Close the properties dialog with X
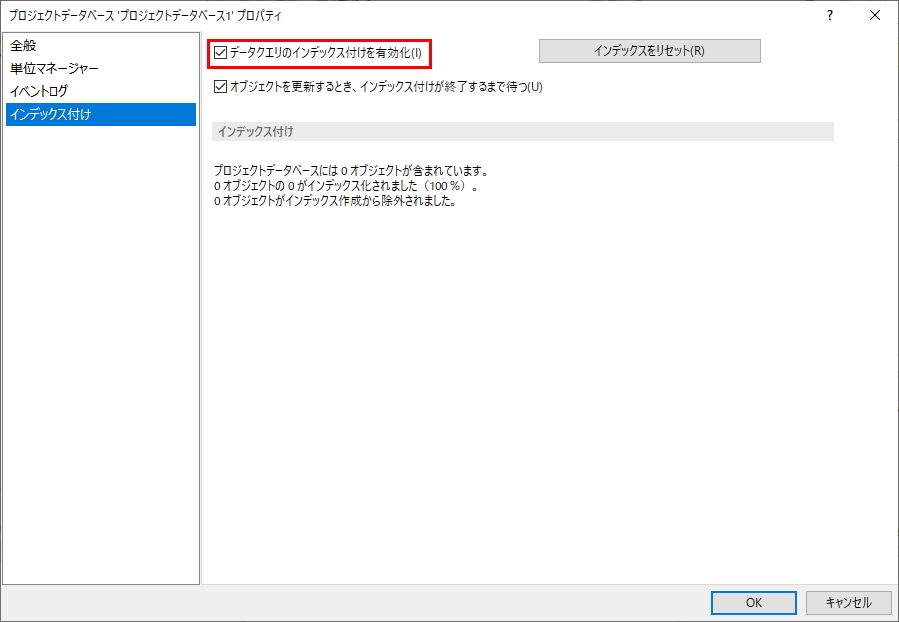Image resolution: width=899 pixels, height=622 pixels. (x=875, y=15)
